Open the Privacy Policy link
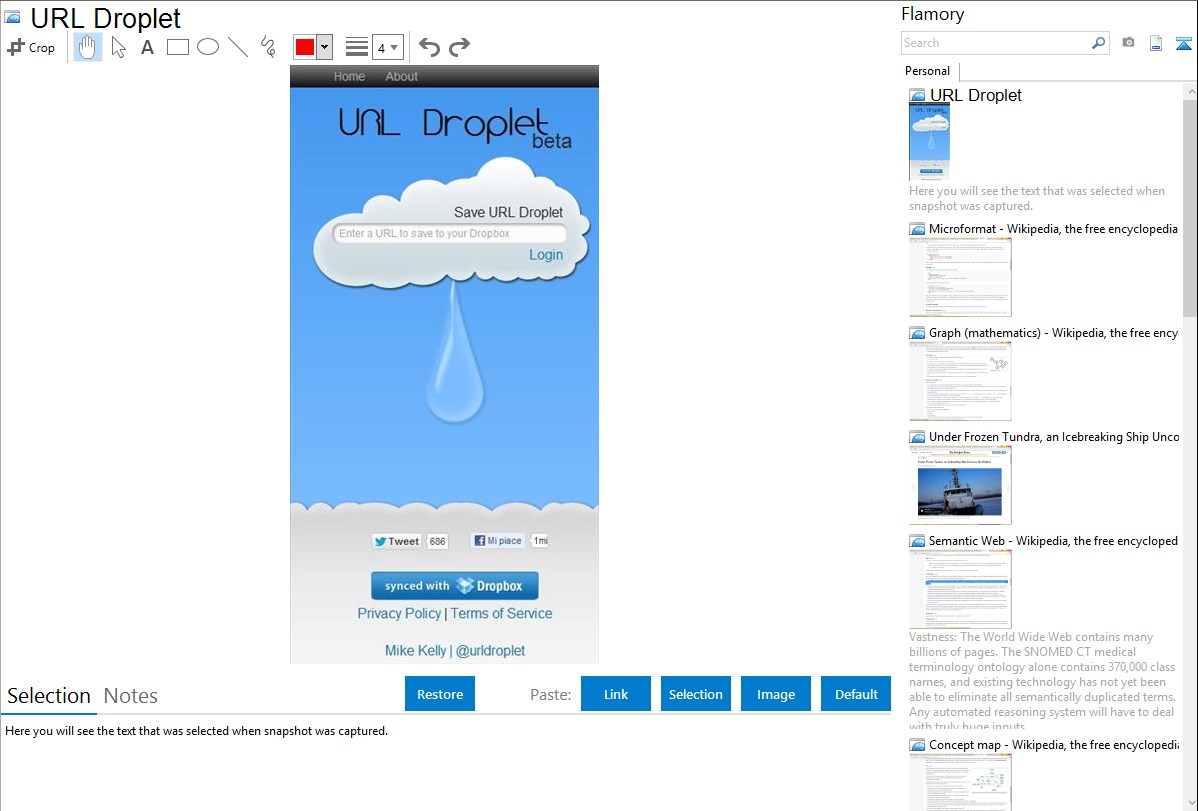This screenshot has height=811, width=1198. tap(399, 613)
